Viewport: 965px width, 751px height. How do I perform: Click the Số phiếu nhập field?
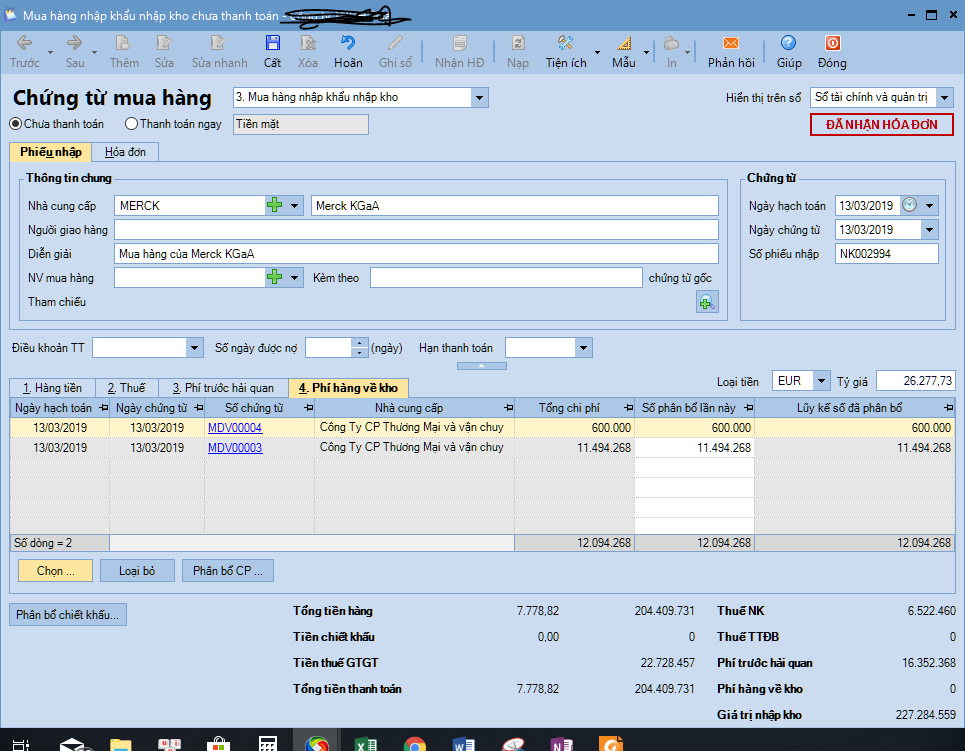click(x=886, y=254)
